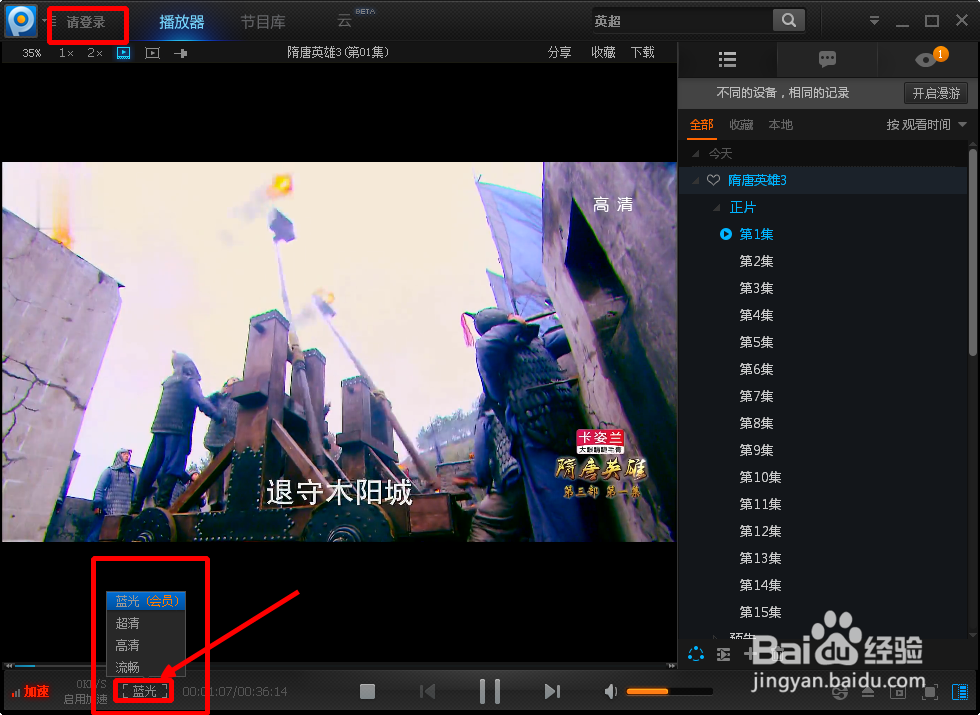Viewport: 980px width, 715px height.
Task: Switch to the 播放器 tab
Action: tap(182, 22)
